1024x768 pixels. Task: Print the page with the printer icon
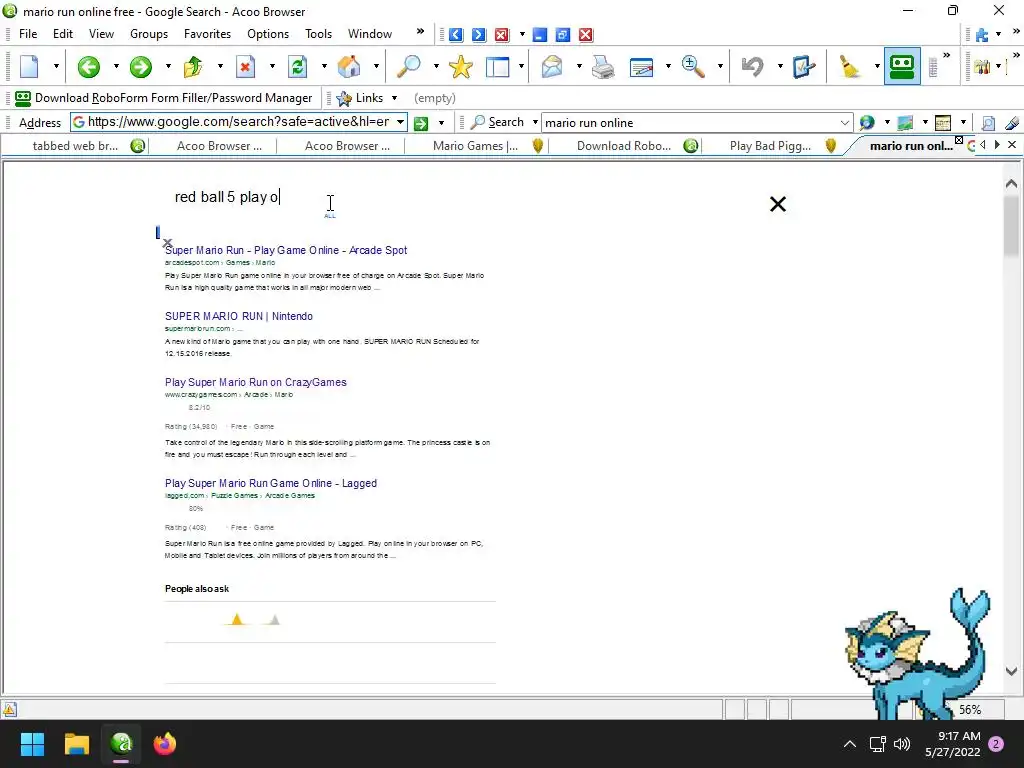tap(602, 67)
